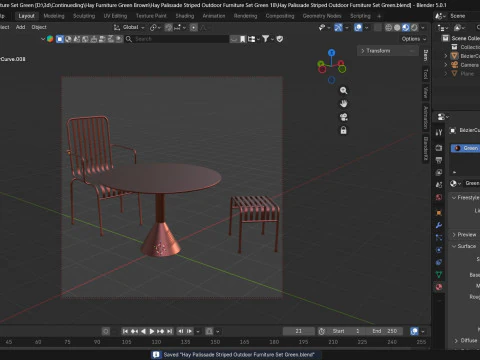480x360 pixels.
Task: Toggle snapping magnet button
Action: coord(169,27)
